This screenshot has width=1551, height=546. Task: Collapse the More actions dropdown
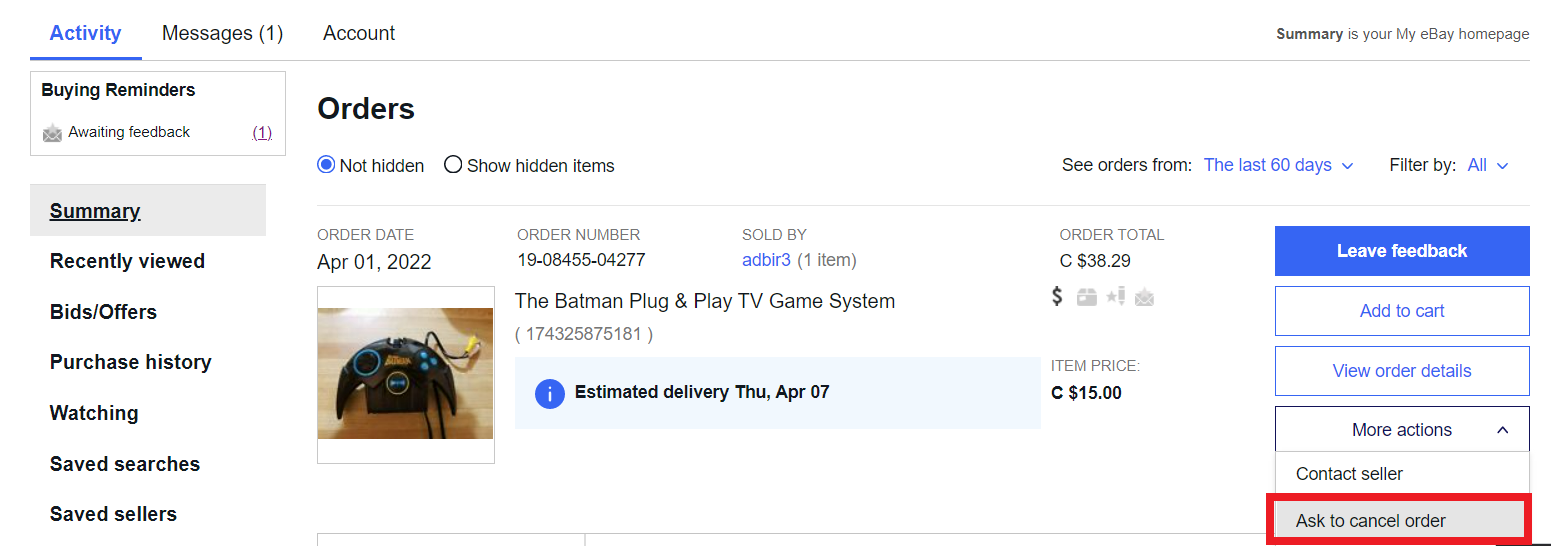pos(1401,430)
